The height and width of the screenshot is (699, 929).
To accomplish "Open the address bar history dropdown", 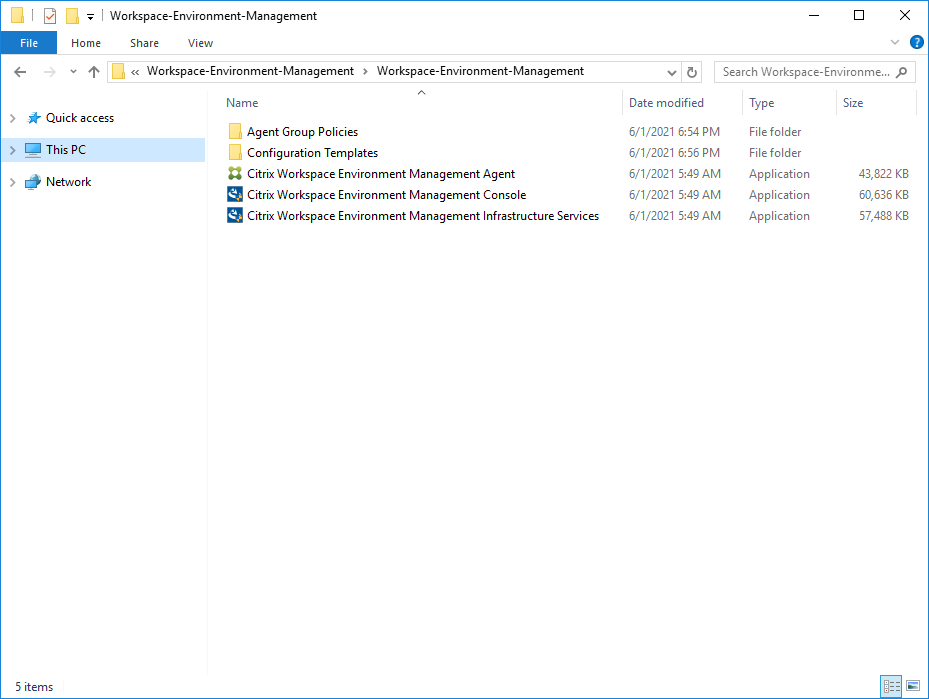I will 672,72.
